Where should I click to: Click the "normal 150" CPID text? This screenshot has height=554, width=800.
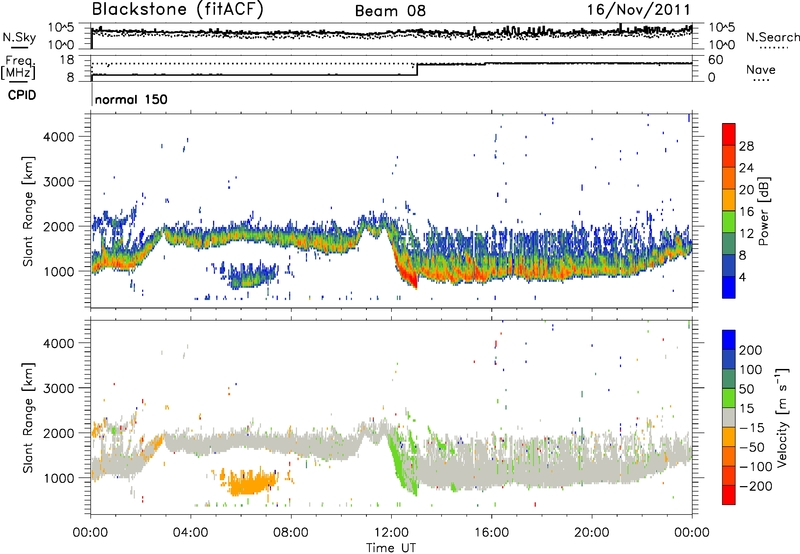point(131,99)
